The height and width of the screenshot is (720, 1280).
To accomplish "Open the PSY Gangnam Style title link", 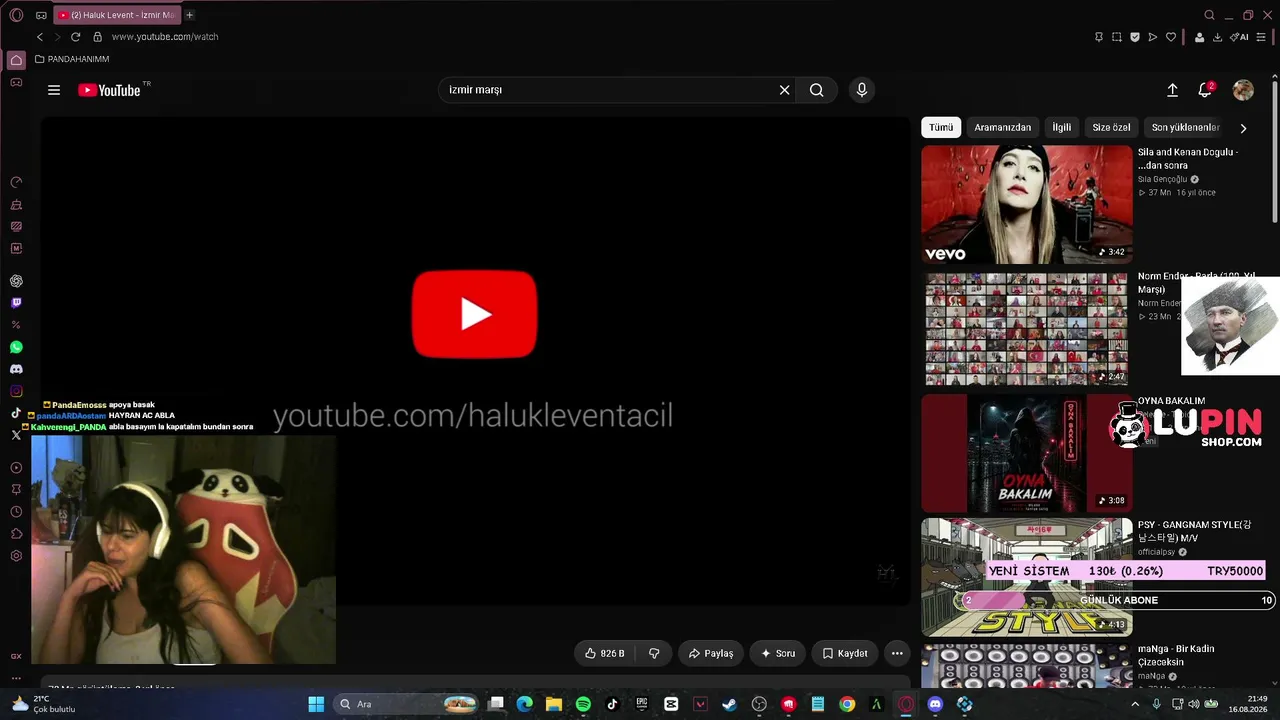I will [x=1194, y=531].
